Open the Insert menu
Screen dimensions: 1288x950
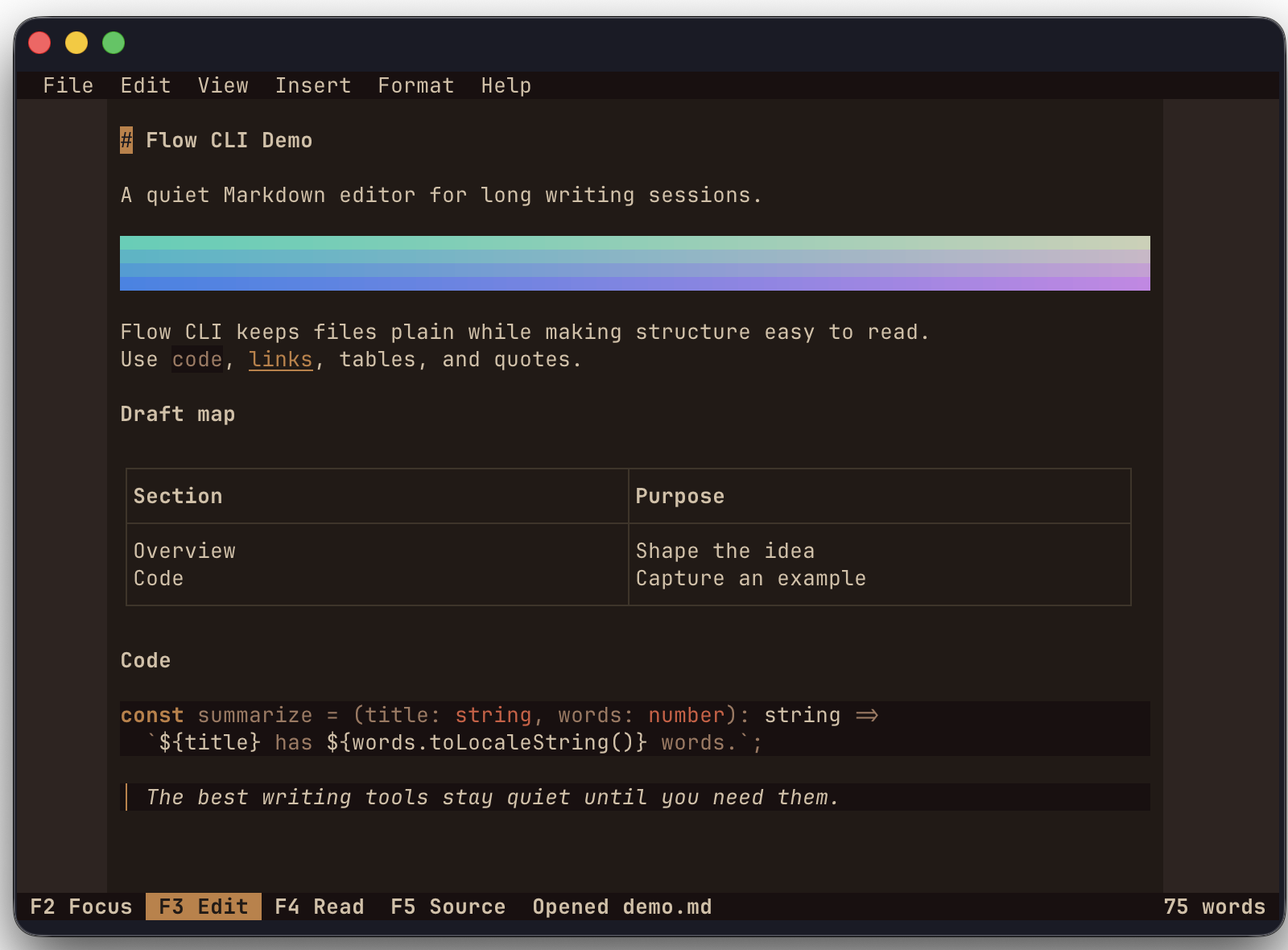313,85
